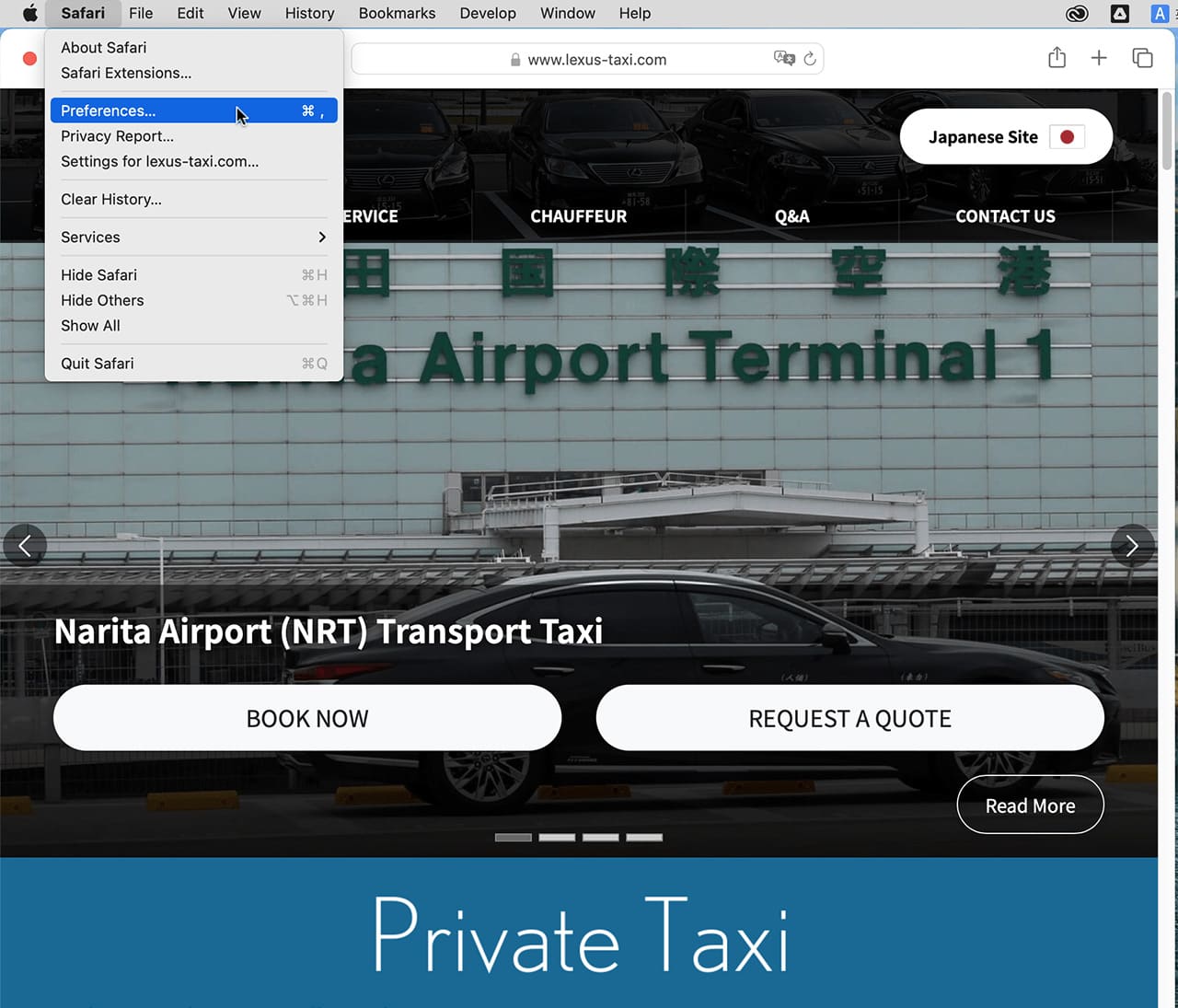Open Safari Extensions...
This screenshot has height=1008, width=1178.
tap(194, 73)
